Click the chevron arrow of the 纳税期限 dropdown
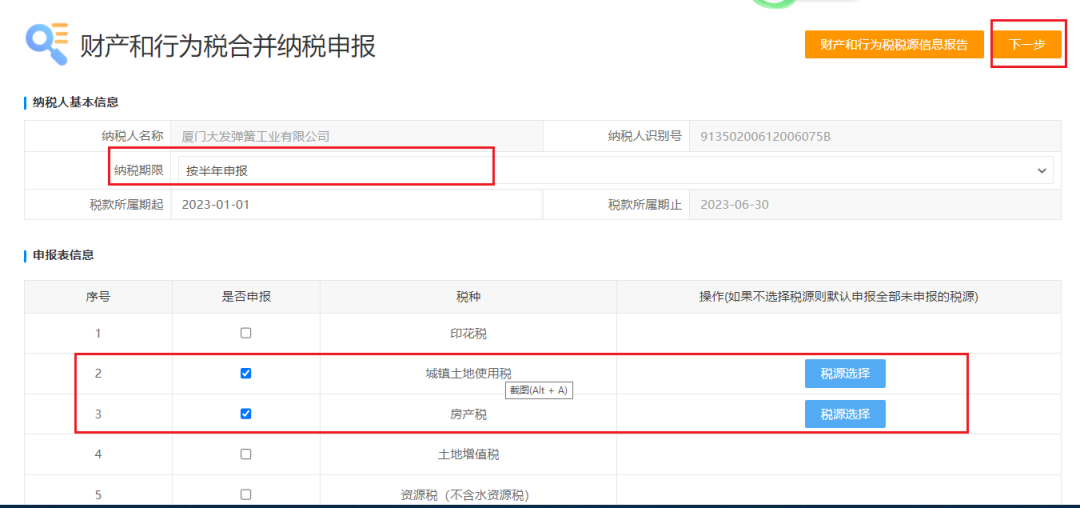The height and width of the screenshot is (508, 1080). [x=1041, y=171]
